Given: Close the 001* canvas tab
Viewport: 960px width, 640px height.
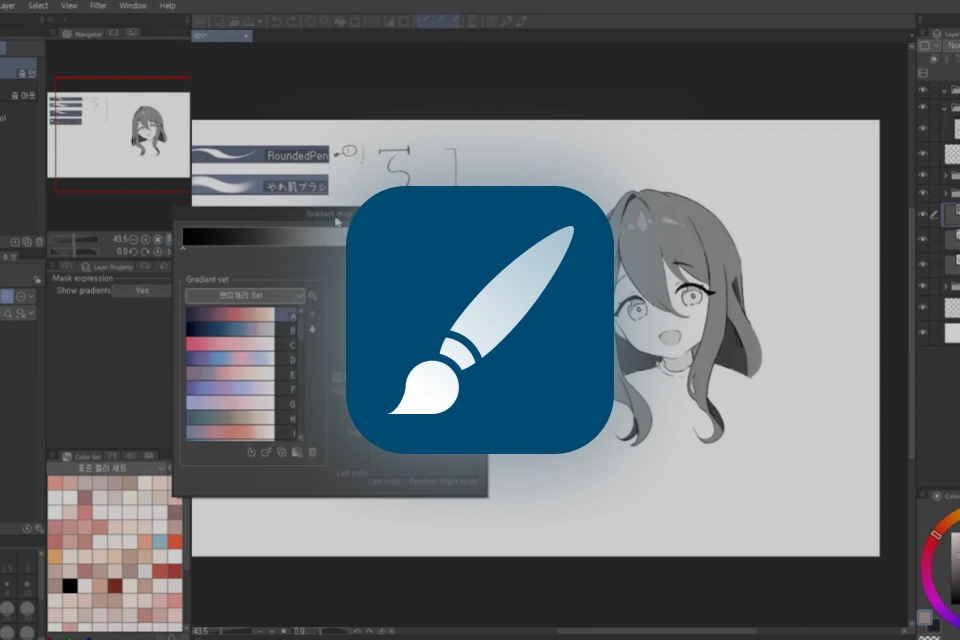Looking at the screenshot, I should [246, 36].
